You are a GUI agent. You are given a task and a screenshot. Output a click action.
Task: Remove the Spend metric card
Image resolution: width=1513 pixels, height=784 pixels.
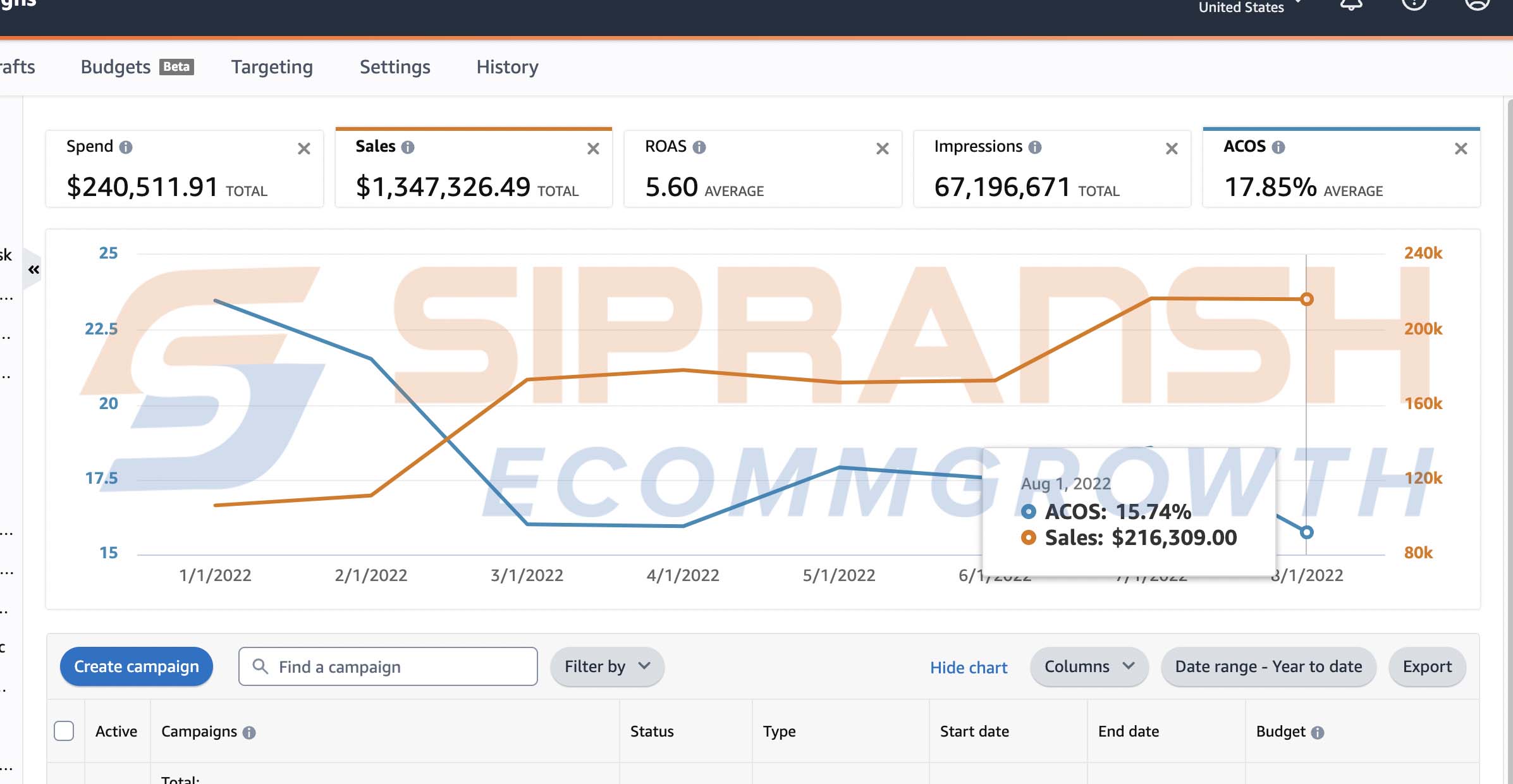pyautogui.click(x=304, y=149)
